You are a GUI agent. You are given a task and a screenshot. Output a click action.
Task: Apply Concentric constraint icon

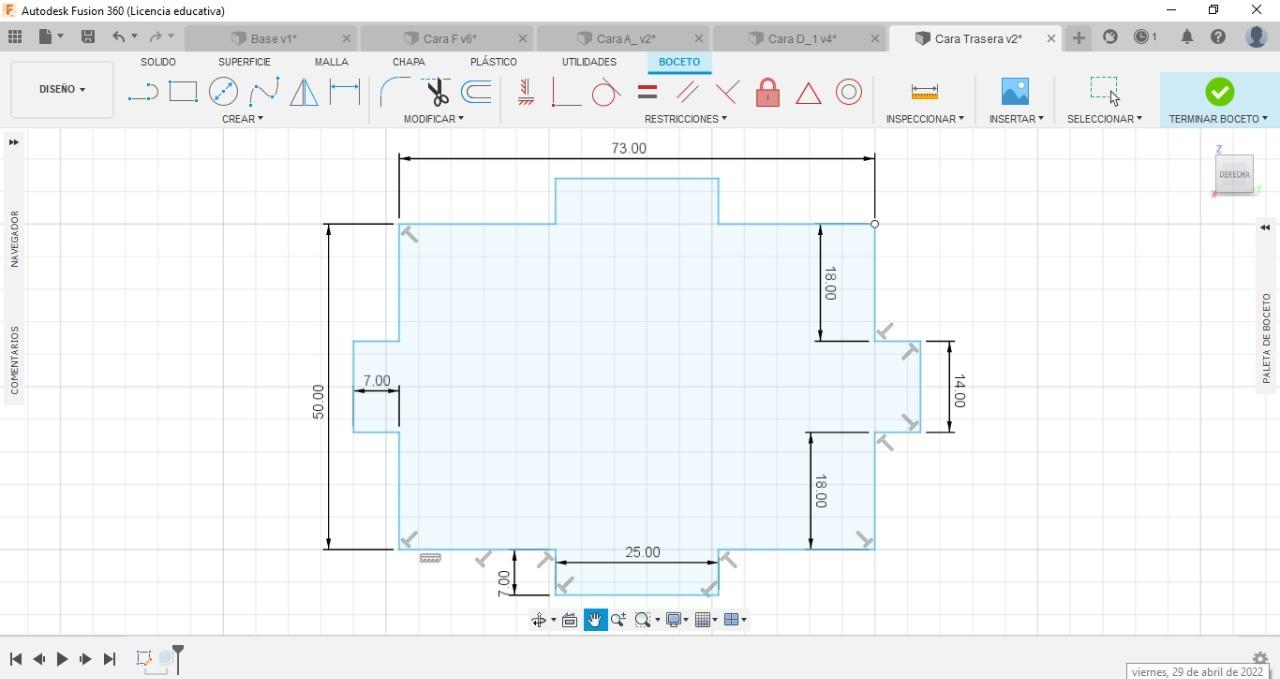tap(849, 92)
